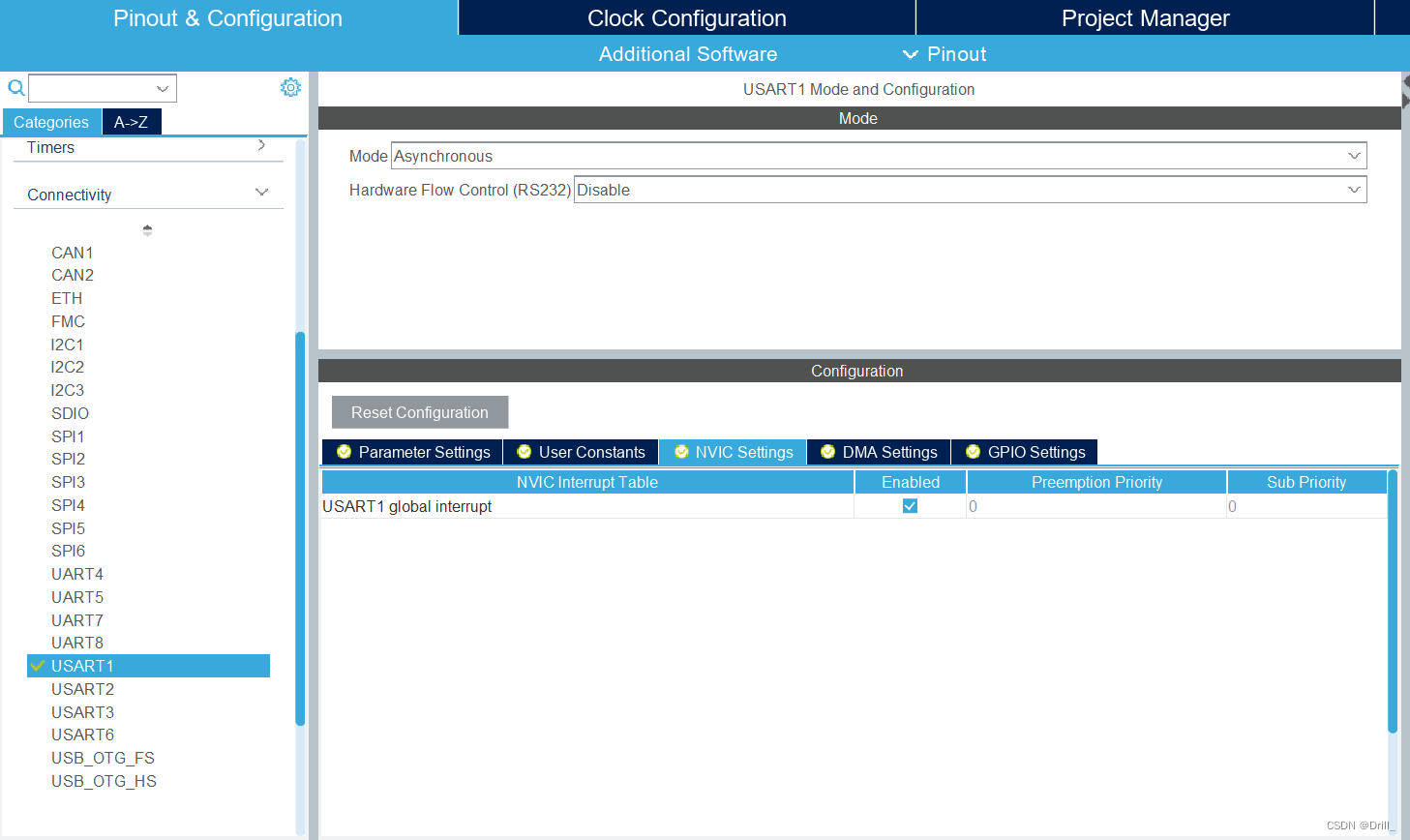Open the Hardware Flow Control dropdown
1410x840 pixels.
pos(970,190)
